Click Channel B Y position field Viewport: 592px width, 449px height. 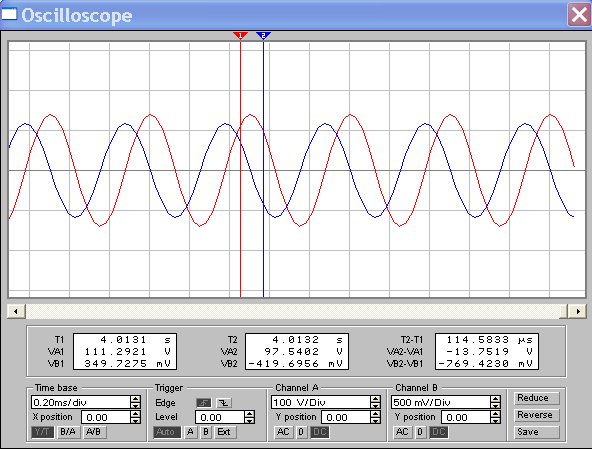(x=466, y=418)
